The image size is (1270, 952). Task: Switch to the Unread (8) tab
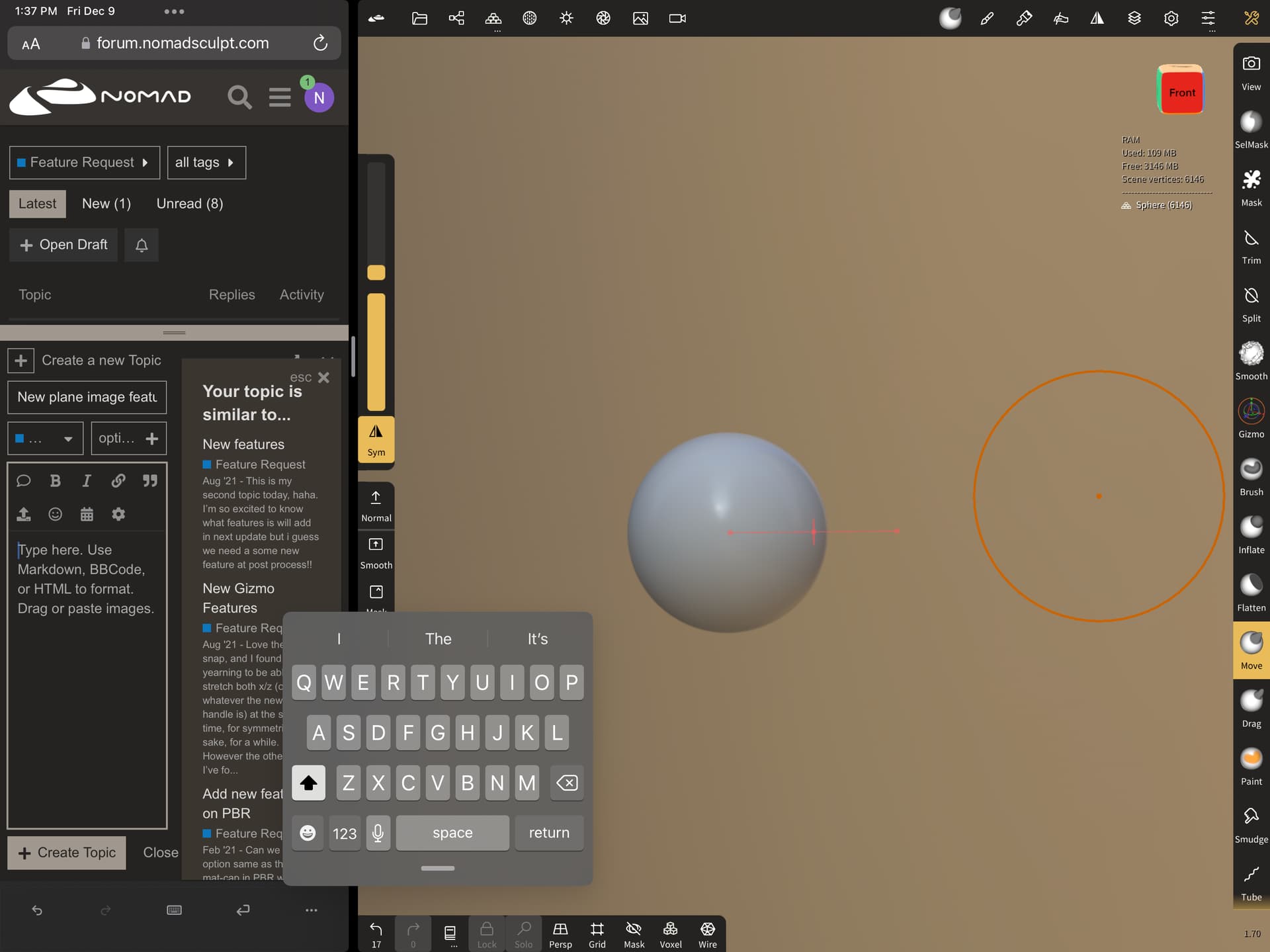(x=189, y=204)
